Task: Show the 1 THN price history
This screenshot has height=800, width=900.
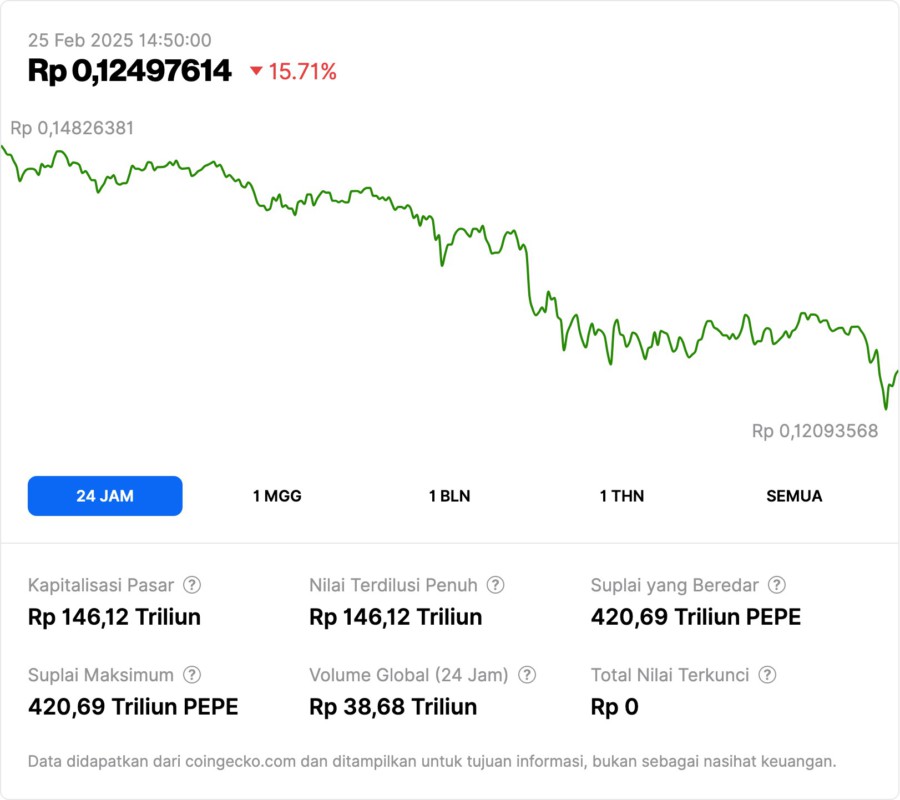Action: click(x=622, y=496)
